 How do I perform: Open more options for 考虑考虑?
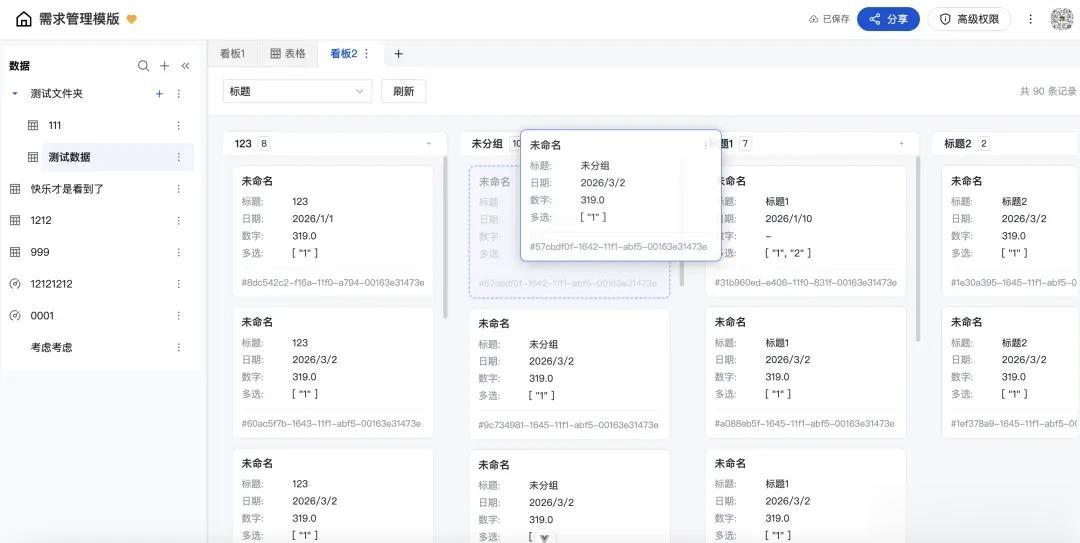click(178, 347)
